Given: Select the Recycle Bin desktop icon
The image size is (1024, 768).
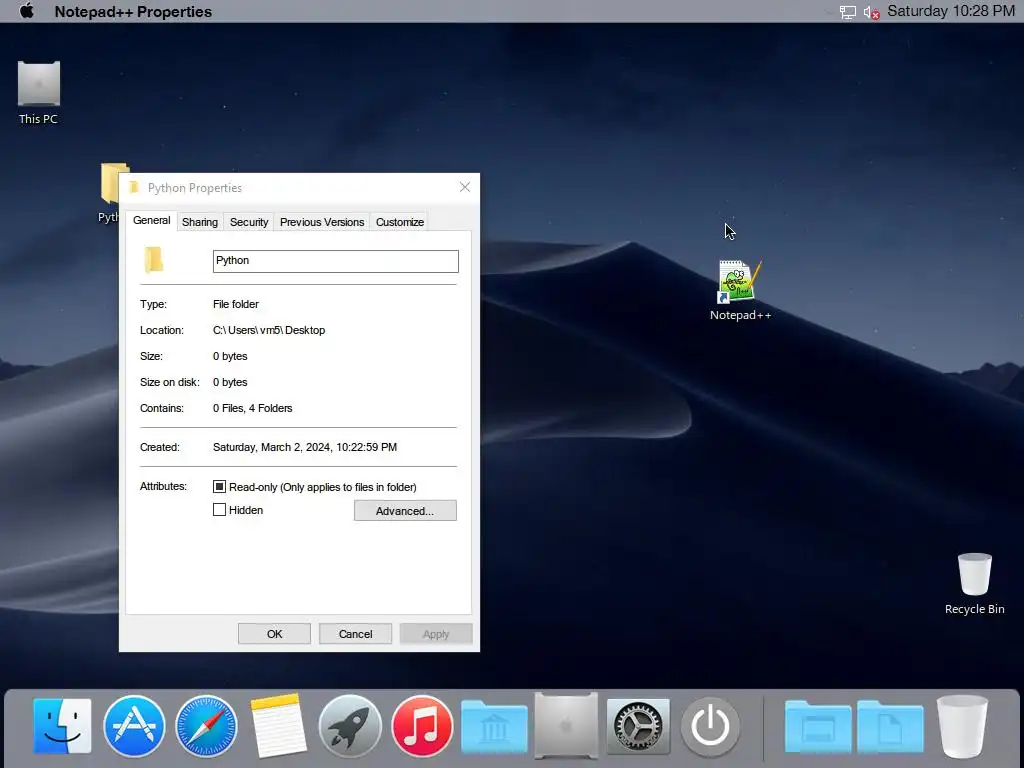Looking at the screenshot, I should [974, 584].
